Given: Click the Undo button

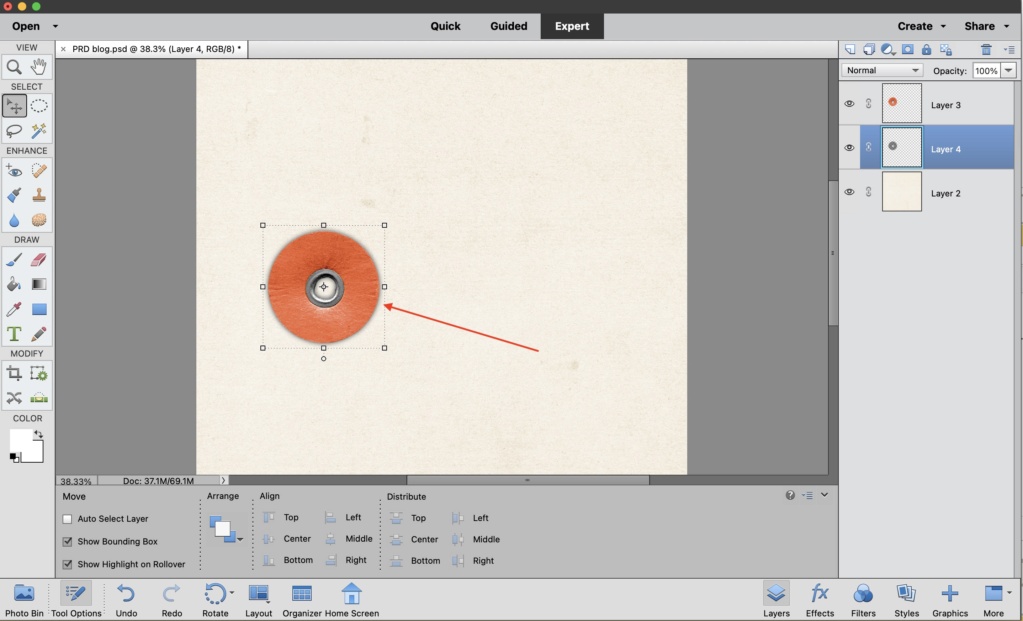Looking at the screenshot, I should (126, 600).
